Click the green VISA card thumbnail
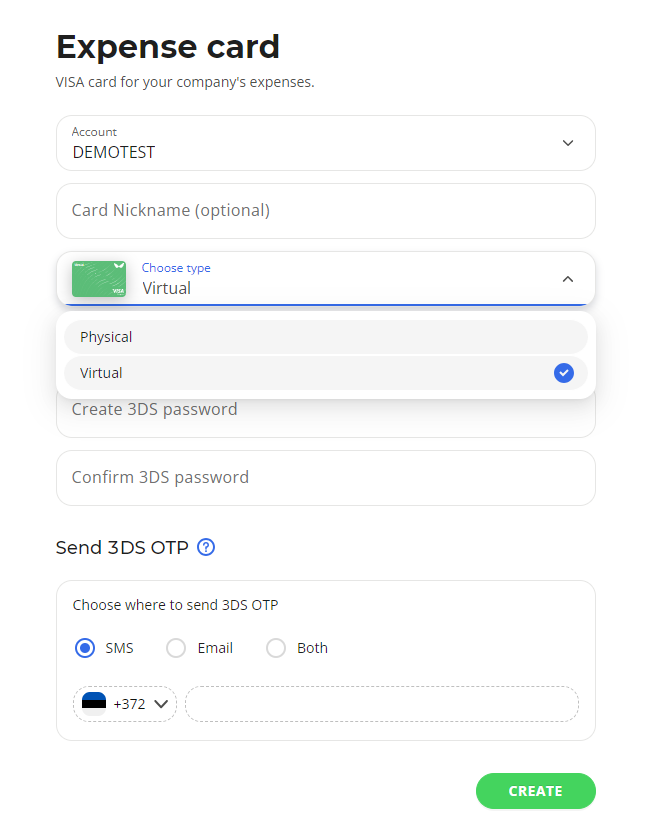The image size is (646, 816). [99, 279]
